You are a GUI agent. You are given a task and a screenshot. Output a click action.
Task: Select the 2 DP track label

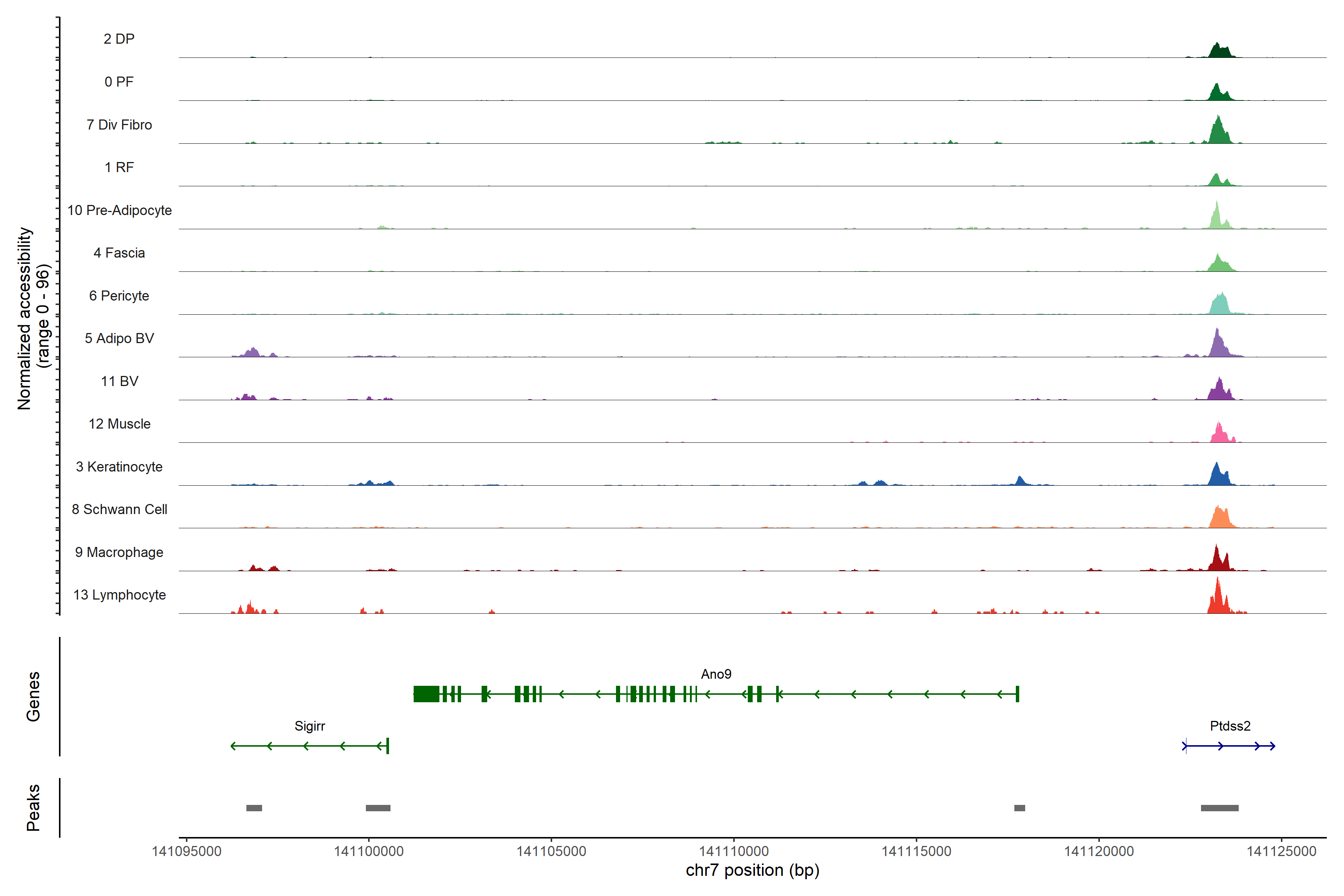(119, 39)
